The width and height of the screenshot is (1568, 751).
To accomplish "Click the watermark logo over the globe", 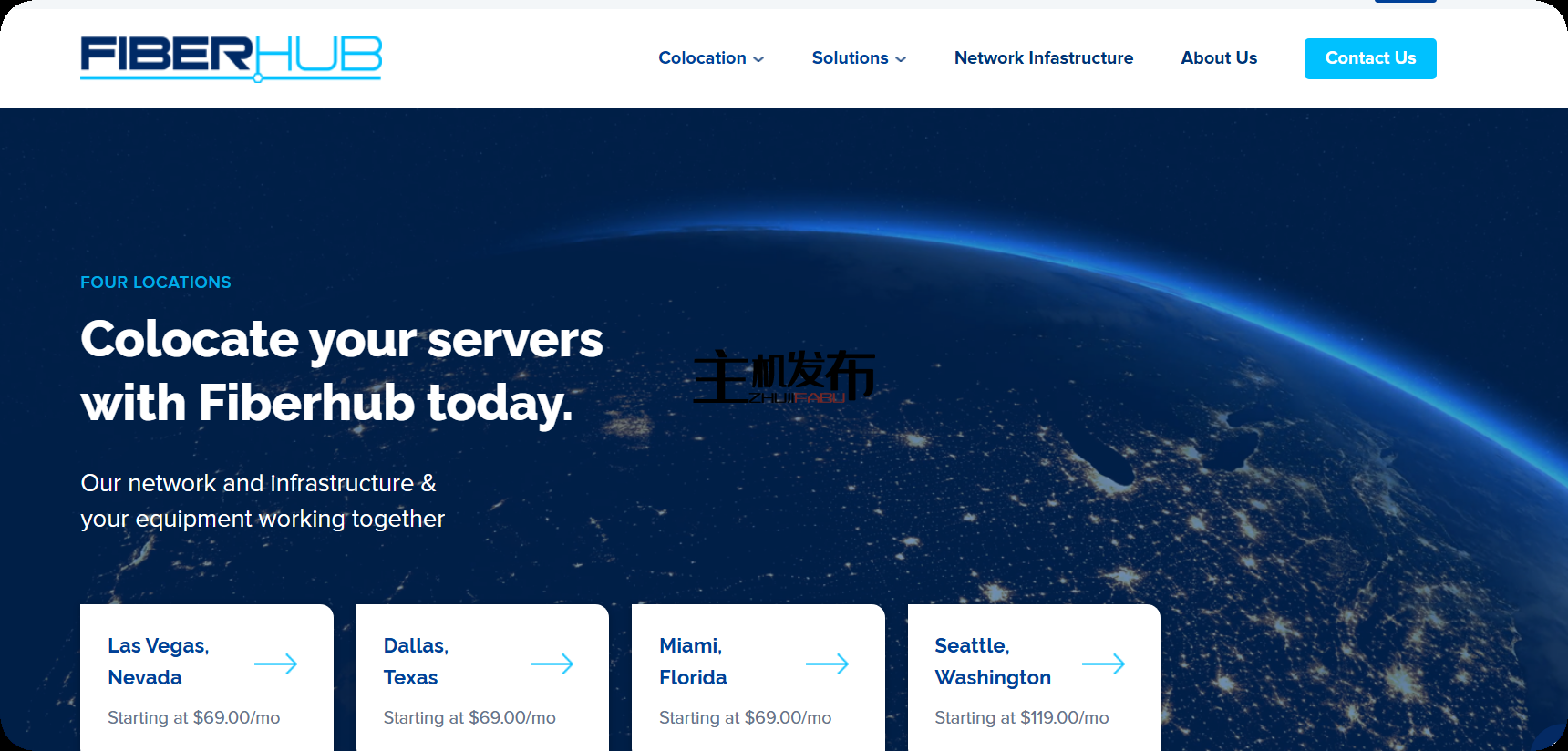I will tap(783, 376).
